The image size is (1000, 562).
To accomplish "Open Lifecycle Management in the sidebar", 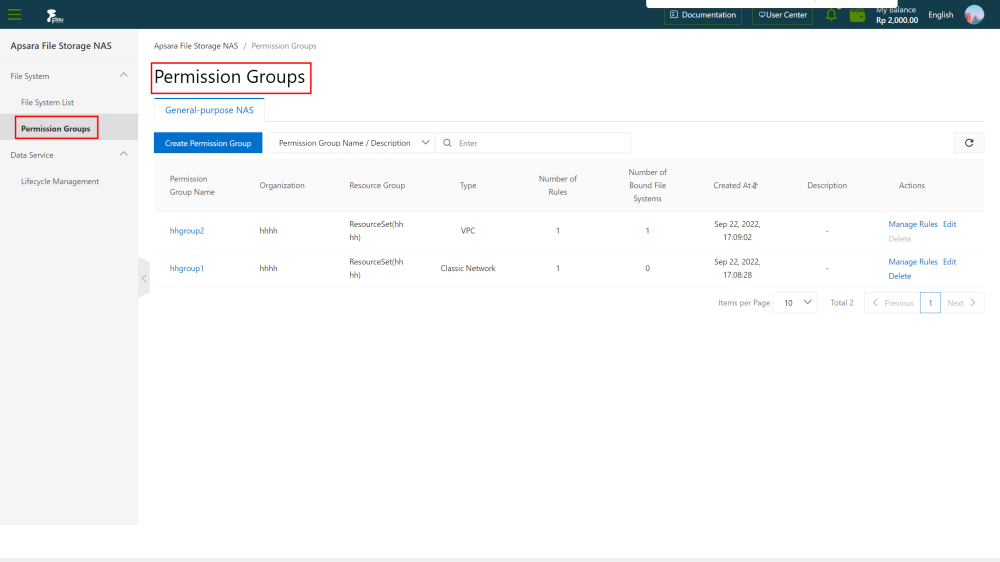I will [60, 182].
